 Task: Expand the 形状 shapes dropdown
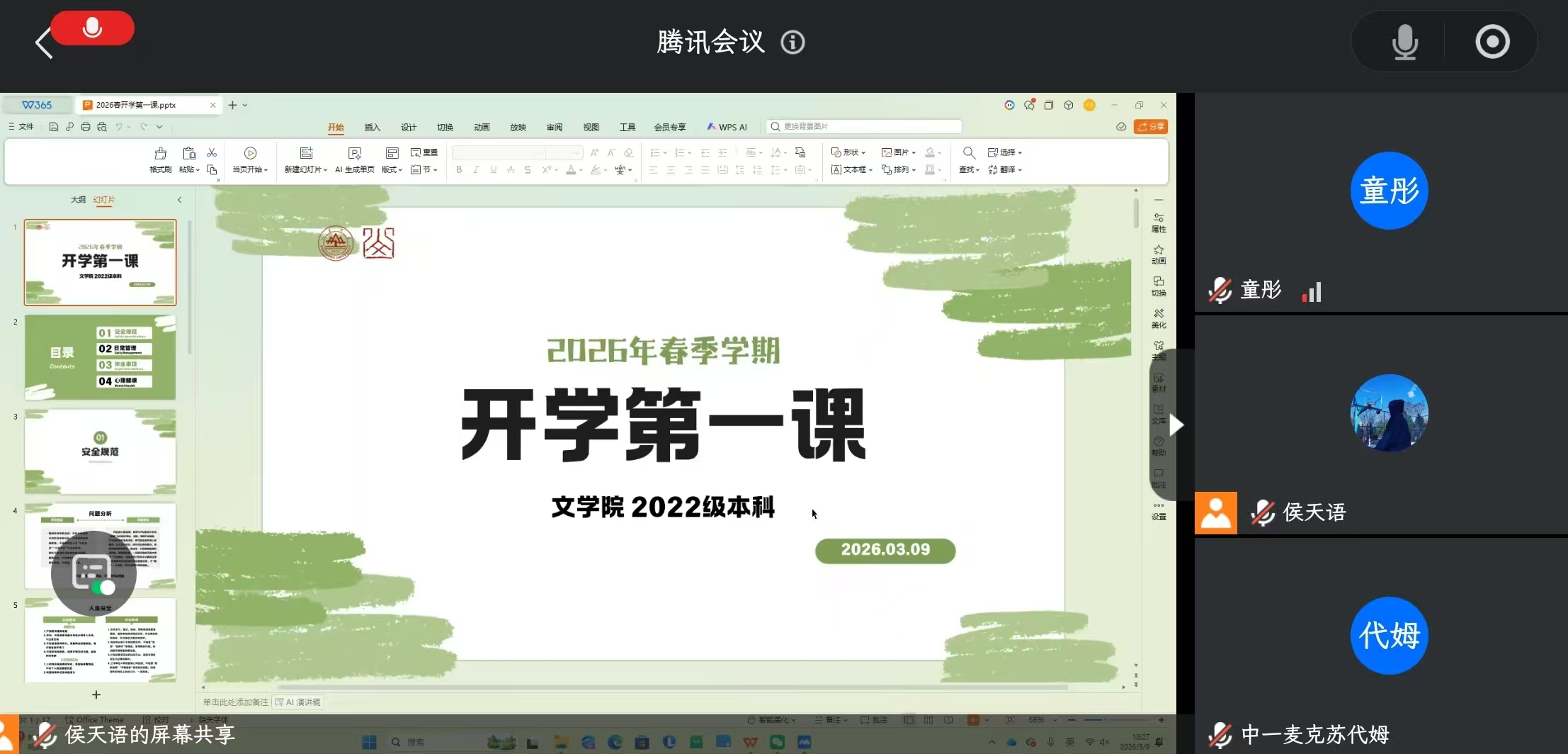848,152
